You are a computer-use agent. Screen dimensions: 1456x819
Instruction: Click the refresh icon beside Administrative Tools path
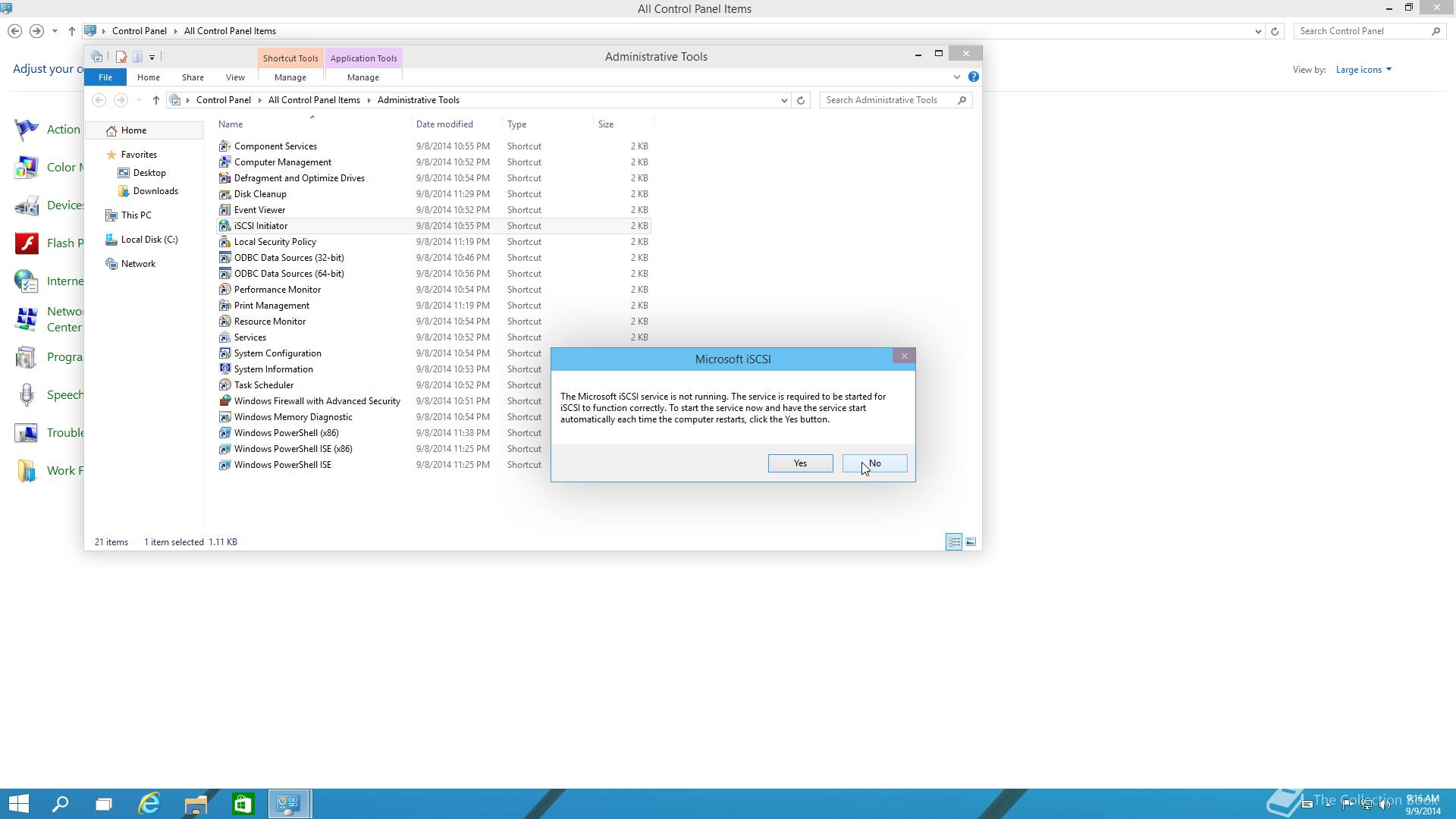(x=800, y=100)
